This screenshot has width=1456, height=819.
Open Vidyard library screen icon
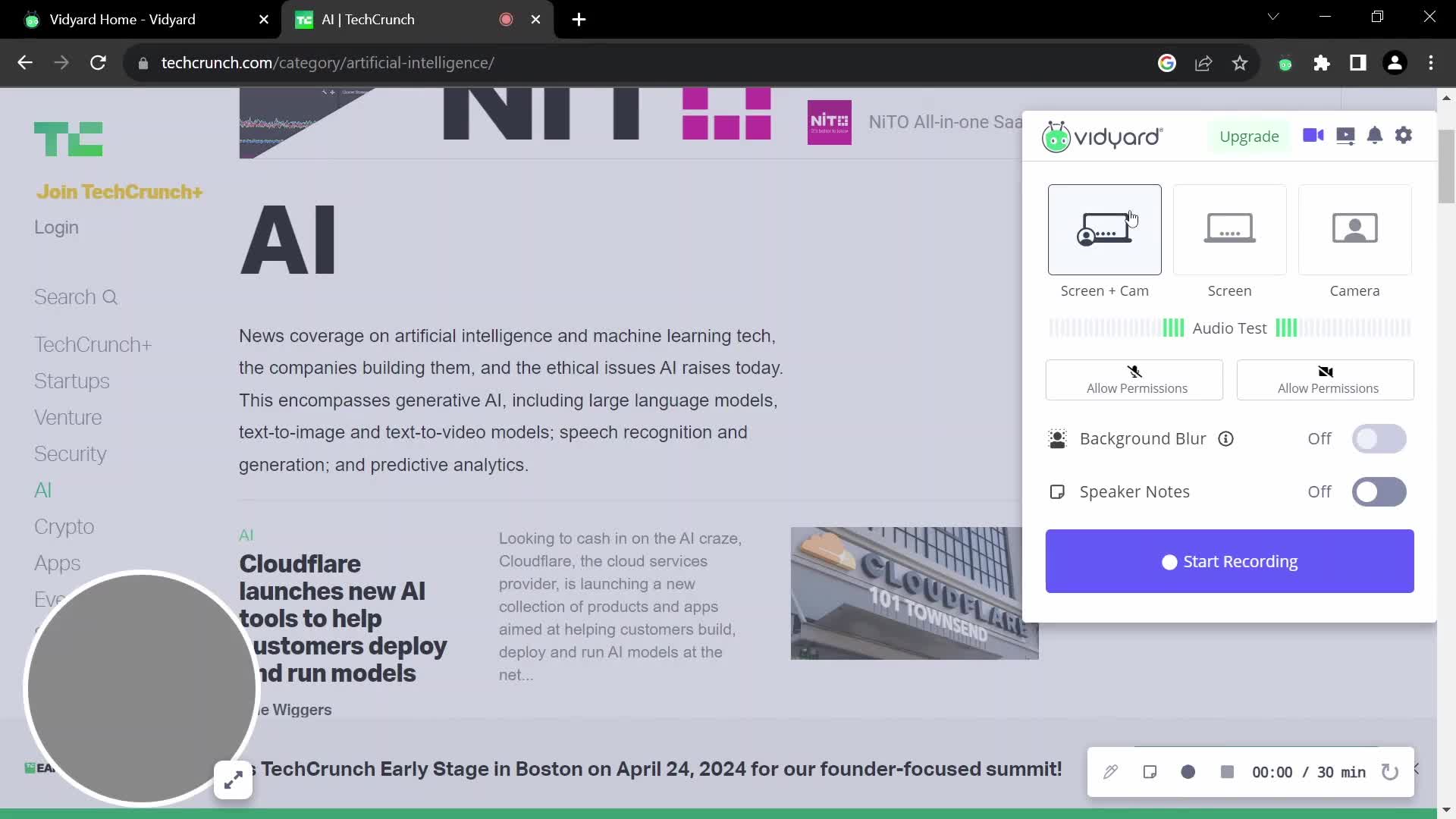tap(1345, 136)
